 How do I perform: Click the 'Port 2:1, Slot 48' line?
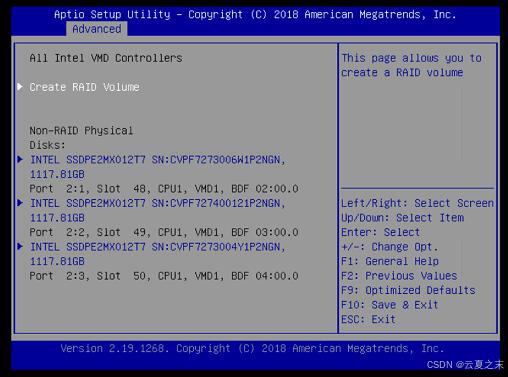click(x=164, y=189)
